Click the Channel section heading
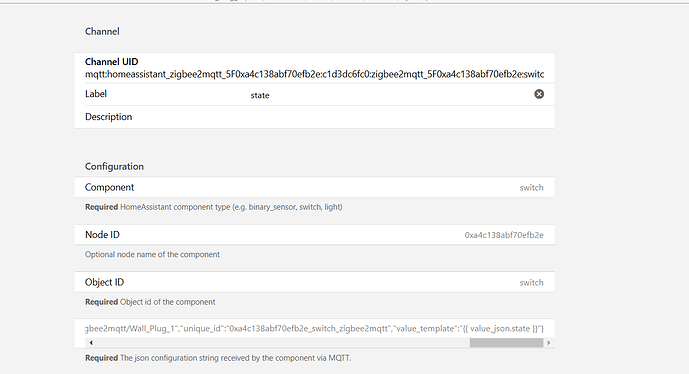This screenshot has width=689, height=374. tap(102, 32)
